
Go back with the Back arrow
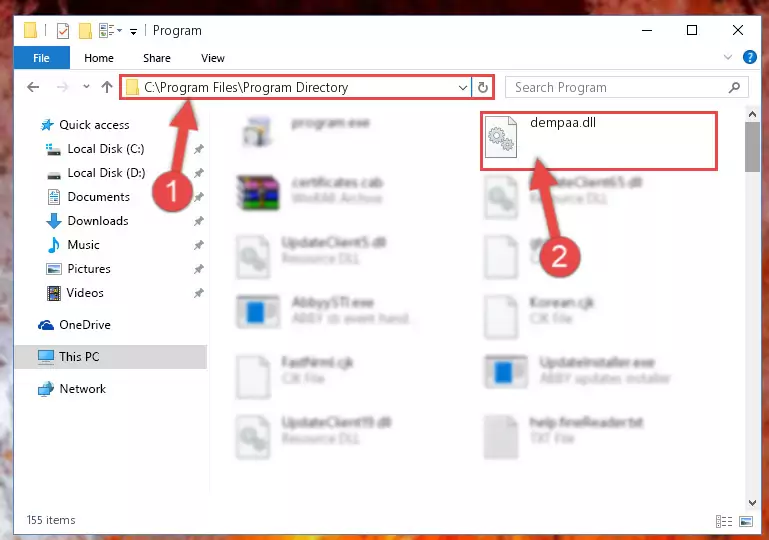point(33,87)
